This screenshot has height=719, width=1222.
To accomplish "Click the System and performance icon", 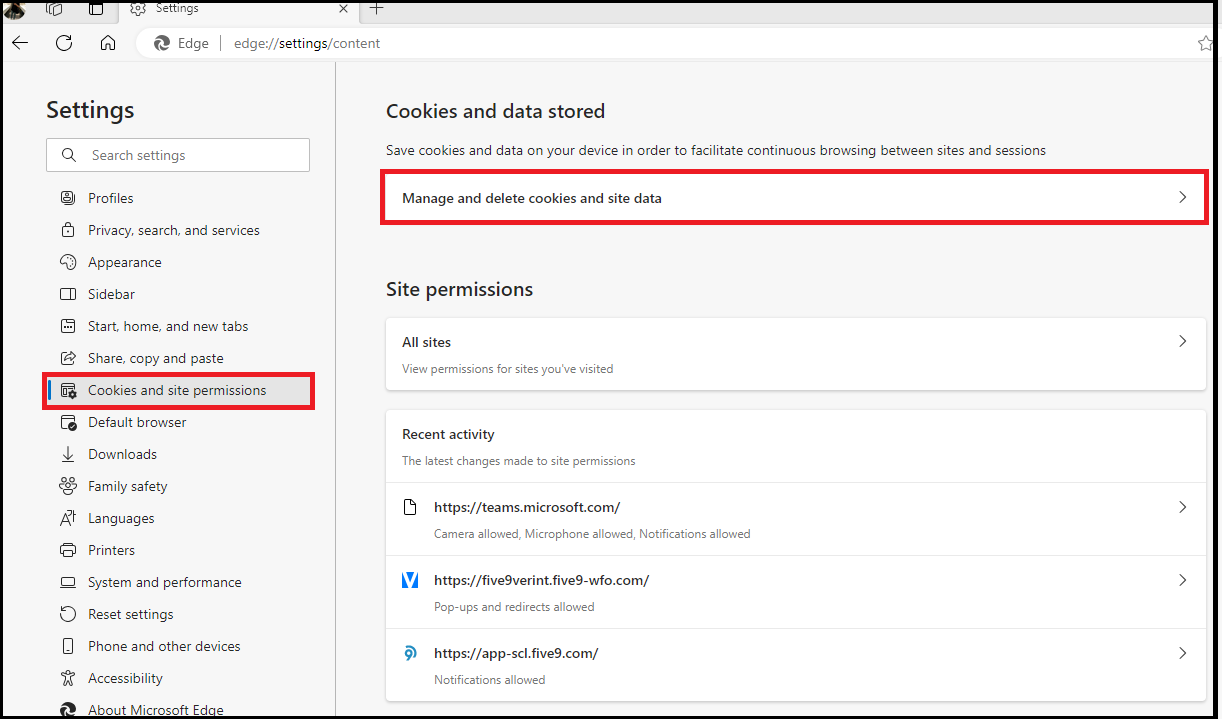I will coord(68,582).
